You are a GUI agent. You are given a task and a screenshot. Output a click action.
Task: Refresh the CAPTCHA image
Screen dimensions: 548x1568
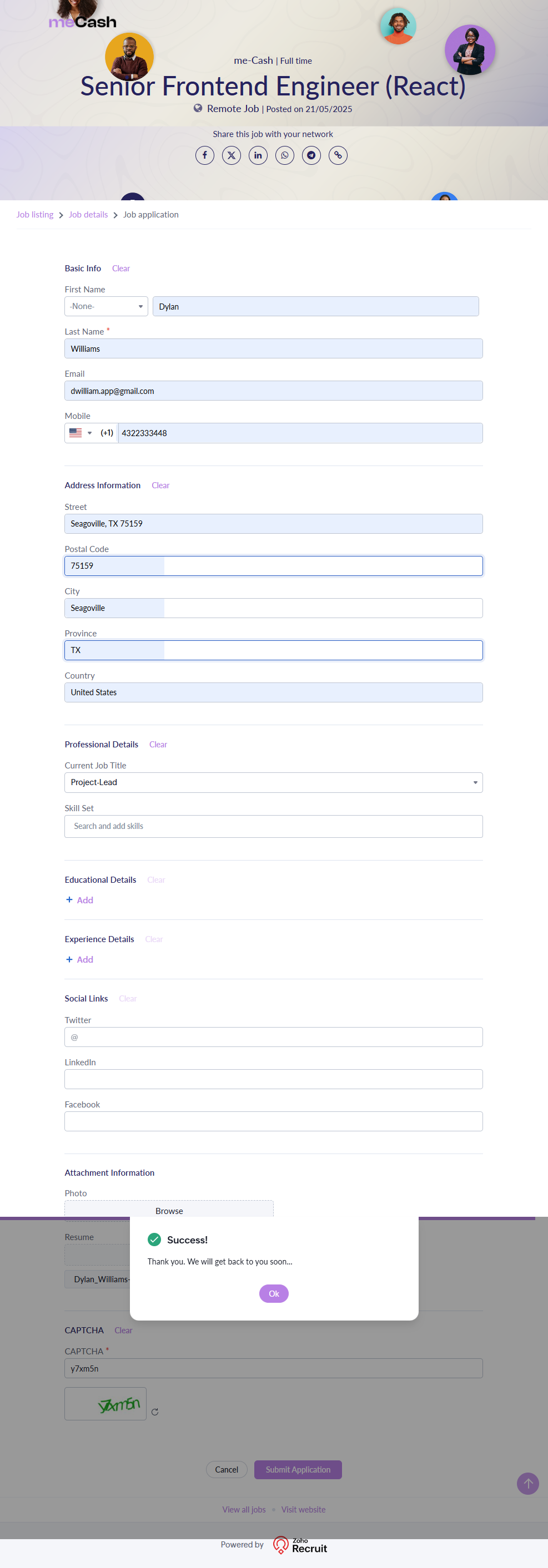155,1412
